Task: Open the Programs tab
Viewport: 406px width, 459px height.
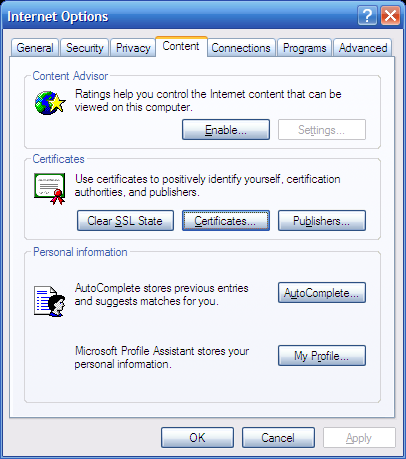Action: 305,48
